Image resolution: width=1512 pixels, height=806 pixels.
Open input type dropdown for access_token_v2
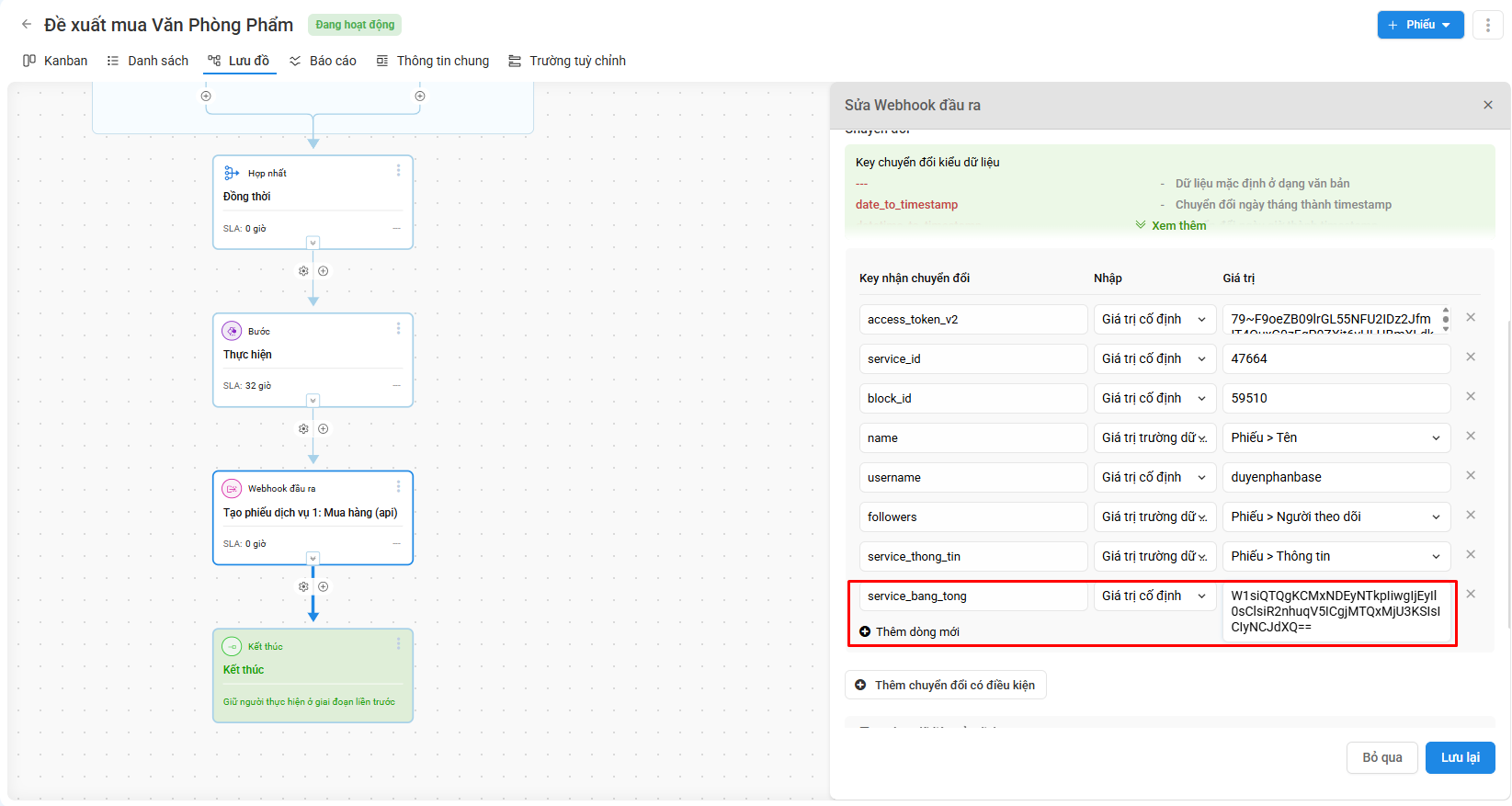pyautogui.click(x=1154, y=319)
